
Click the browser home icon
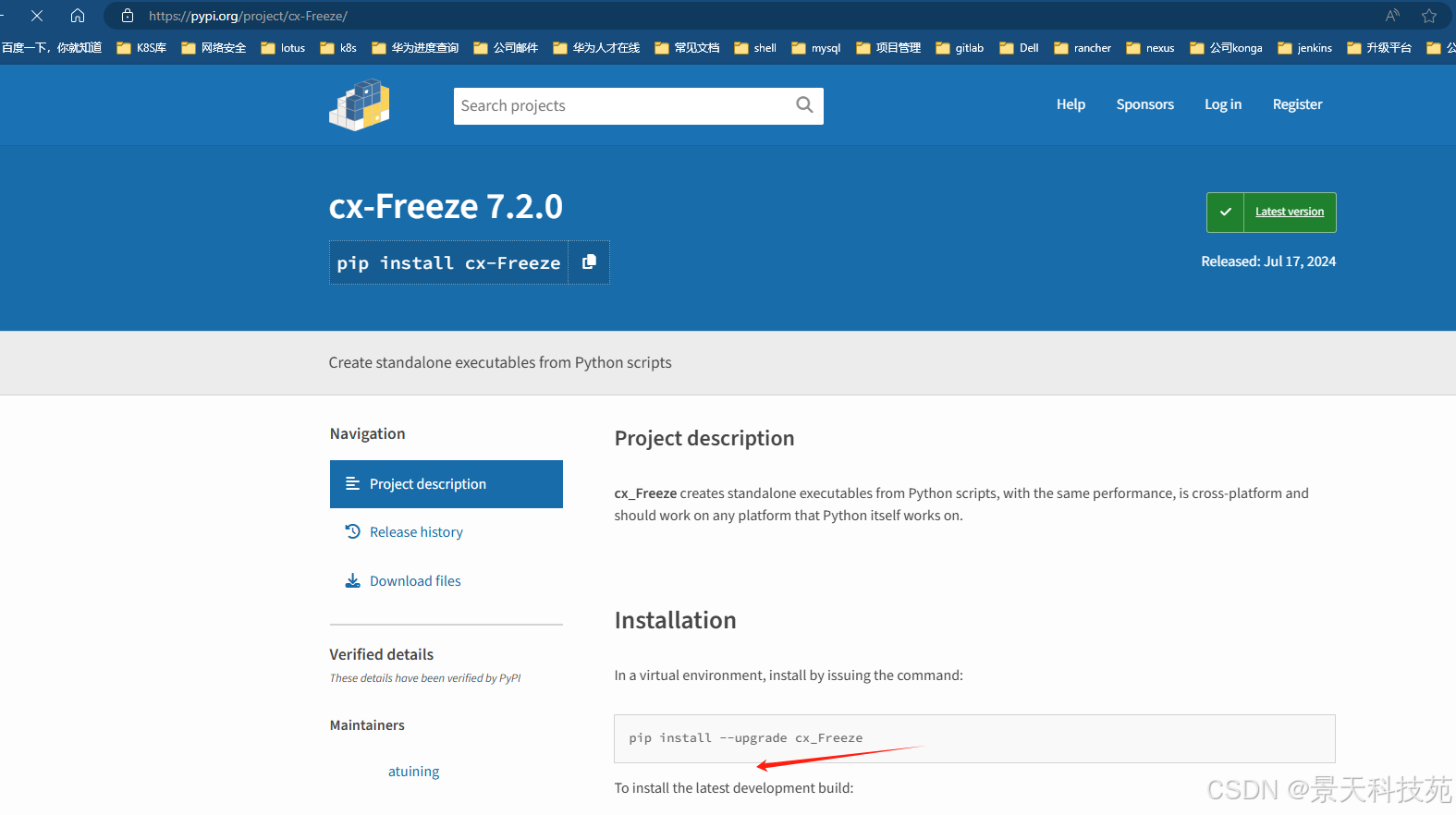click(x=78, y=16)
